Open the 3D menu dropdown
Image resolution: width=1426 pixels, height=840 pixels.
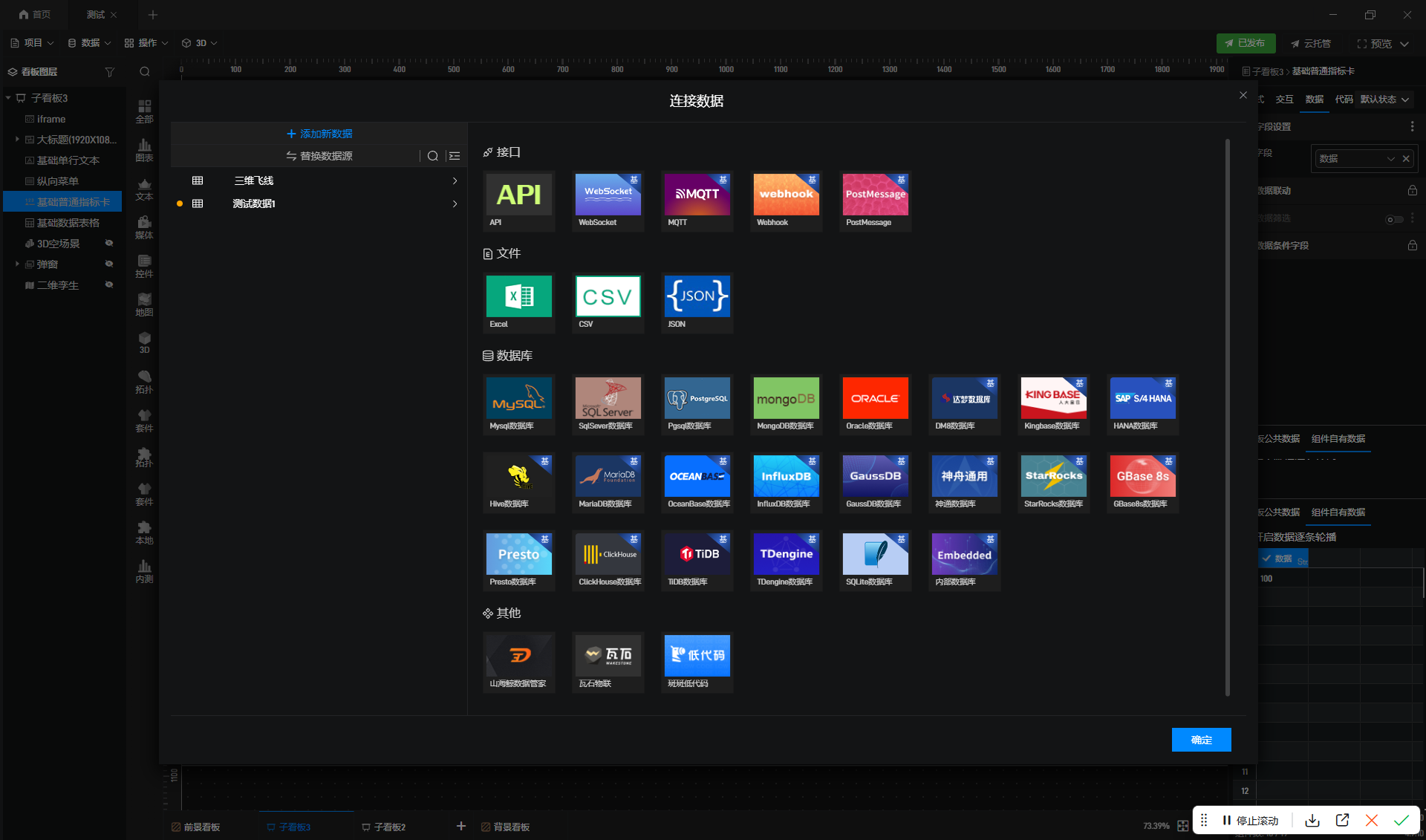(x=199, y=43)
